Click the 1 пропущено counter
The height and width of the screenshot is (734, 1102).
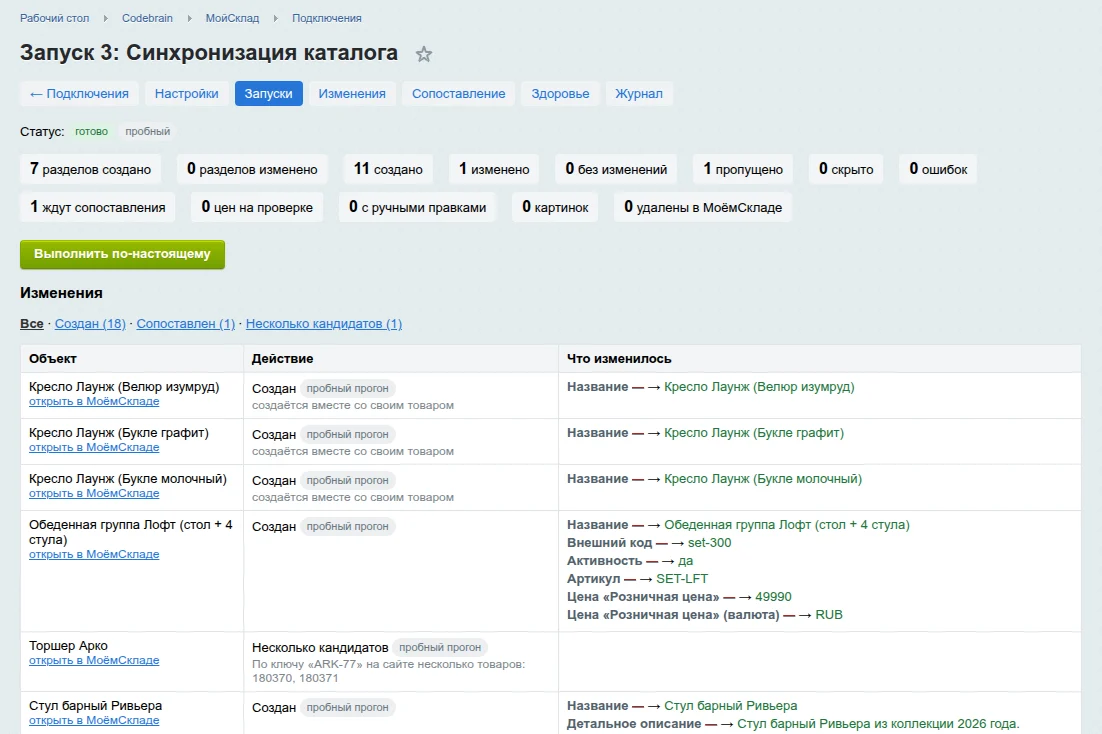point(743,169)
